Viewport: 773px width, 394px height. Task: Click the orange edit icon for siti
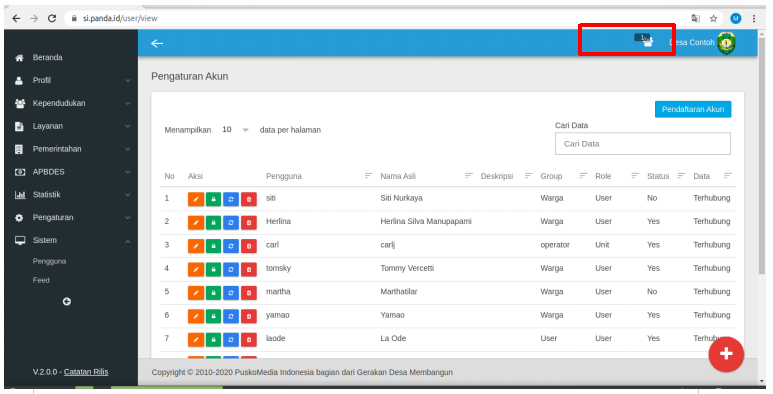point(196,199)
